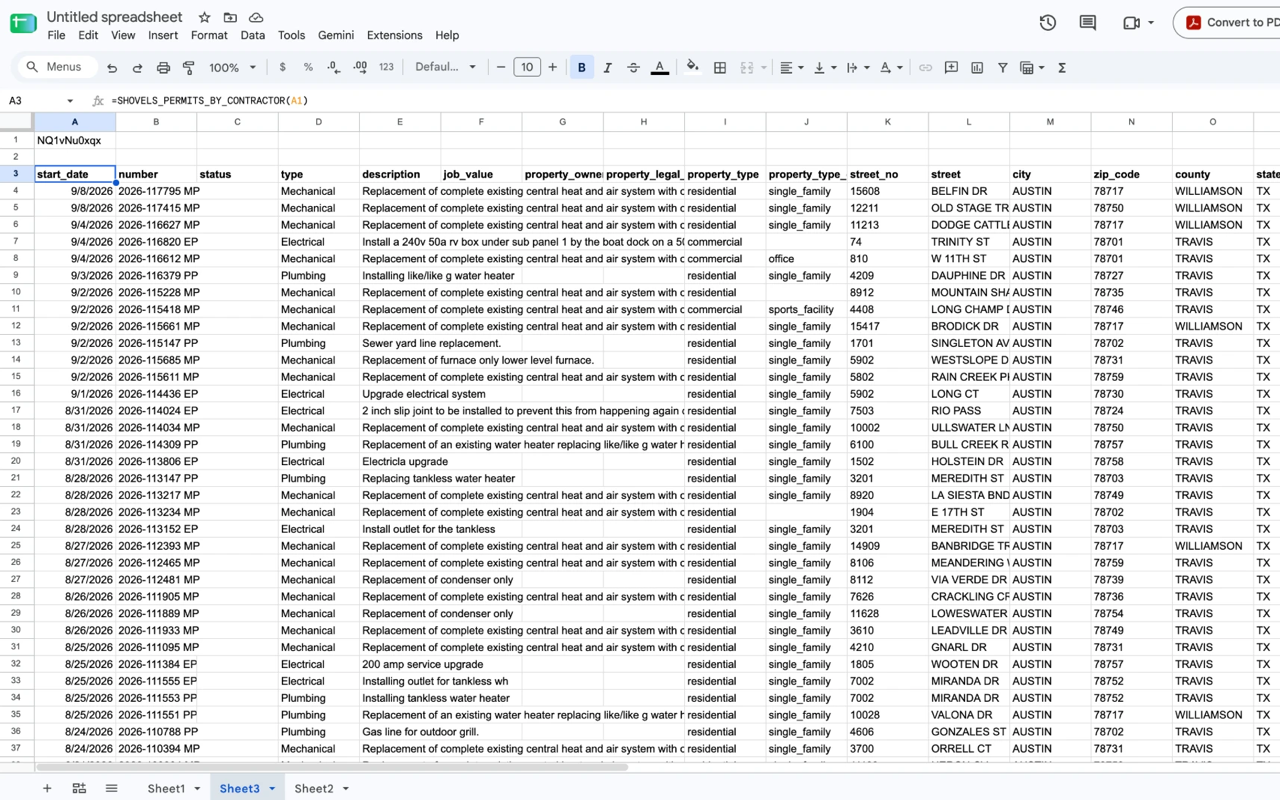This screenshot has width=1280, height=800.
Task: Format as currency with dollar icon
Action: pos(283,68)
